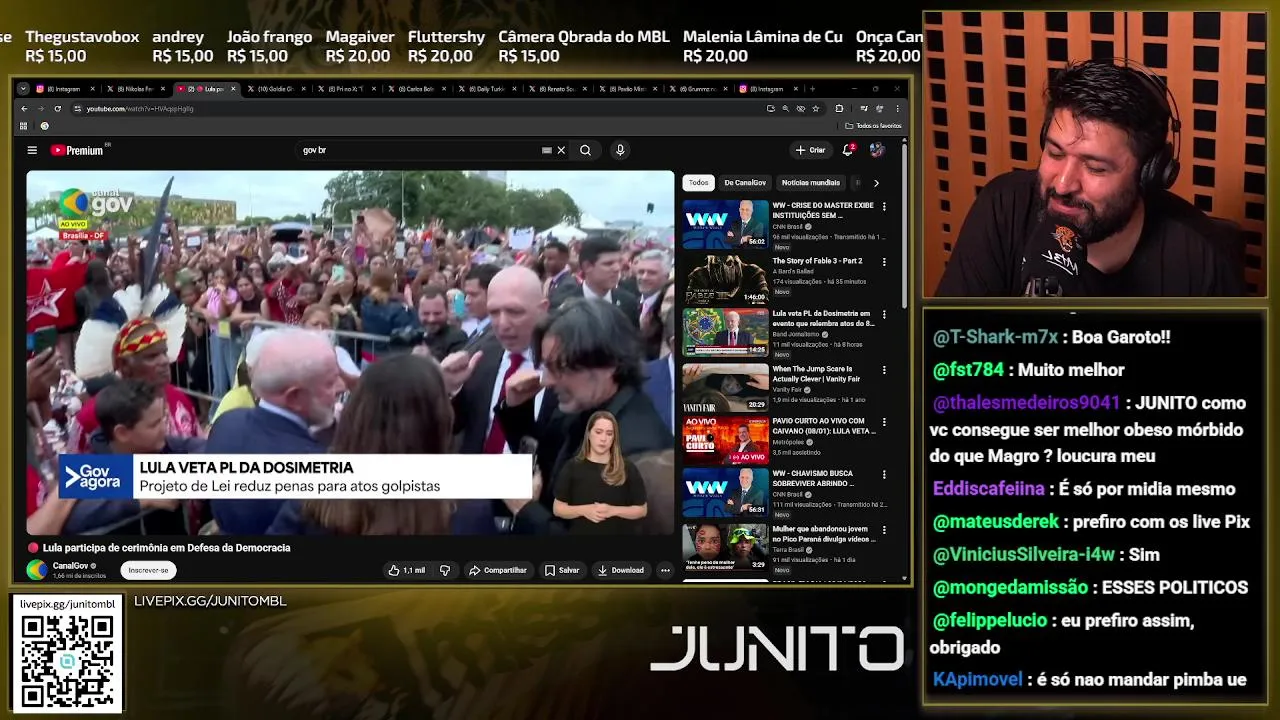1280x720 pixels.
Task: Open 'Todos os favoritos' bookmarks folder
Action: tap(873, 126)
